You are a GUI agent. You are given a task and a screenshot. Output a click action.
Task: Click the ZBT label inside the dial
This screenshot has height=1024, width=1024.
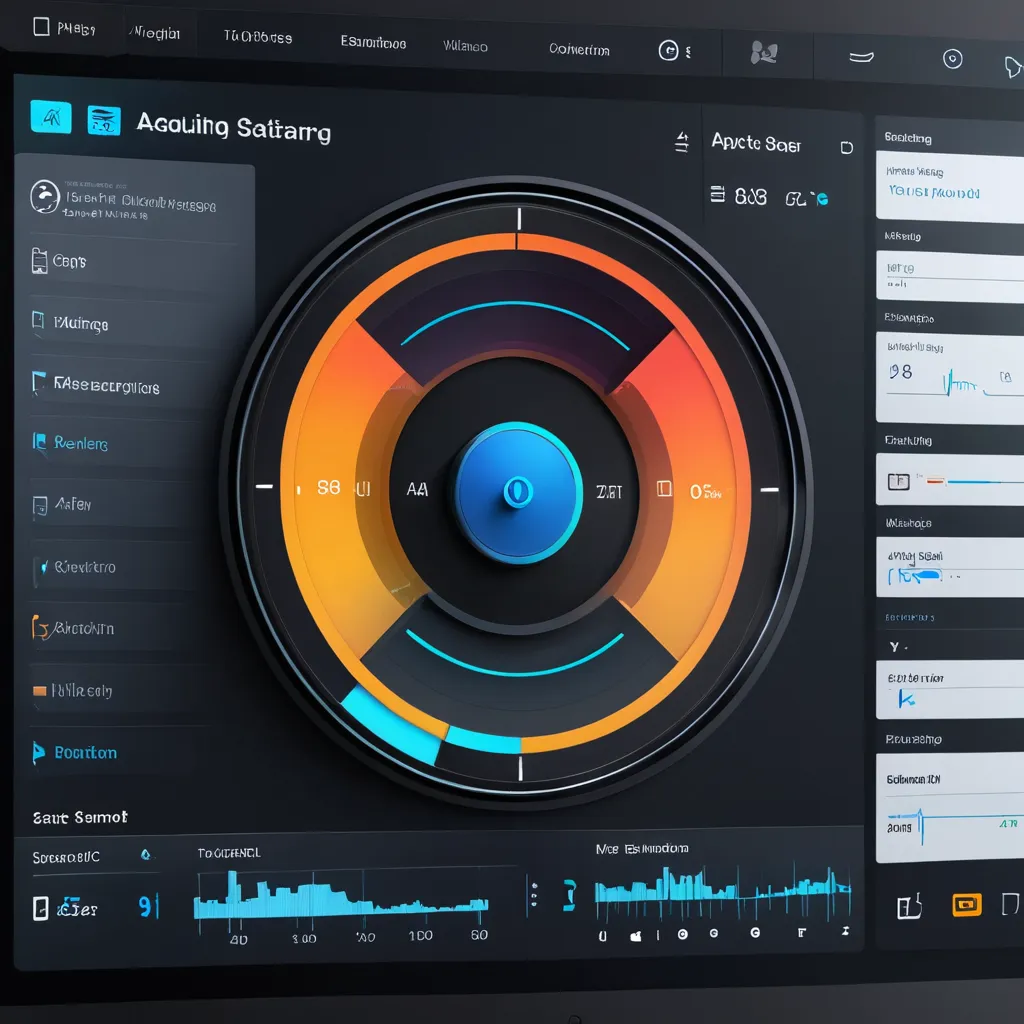click(609, 492)
